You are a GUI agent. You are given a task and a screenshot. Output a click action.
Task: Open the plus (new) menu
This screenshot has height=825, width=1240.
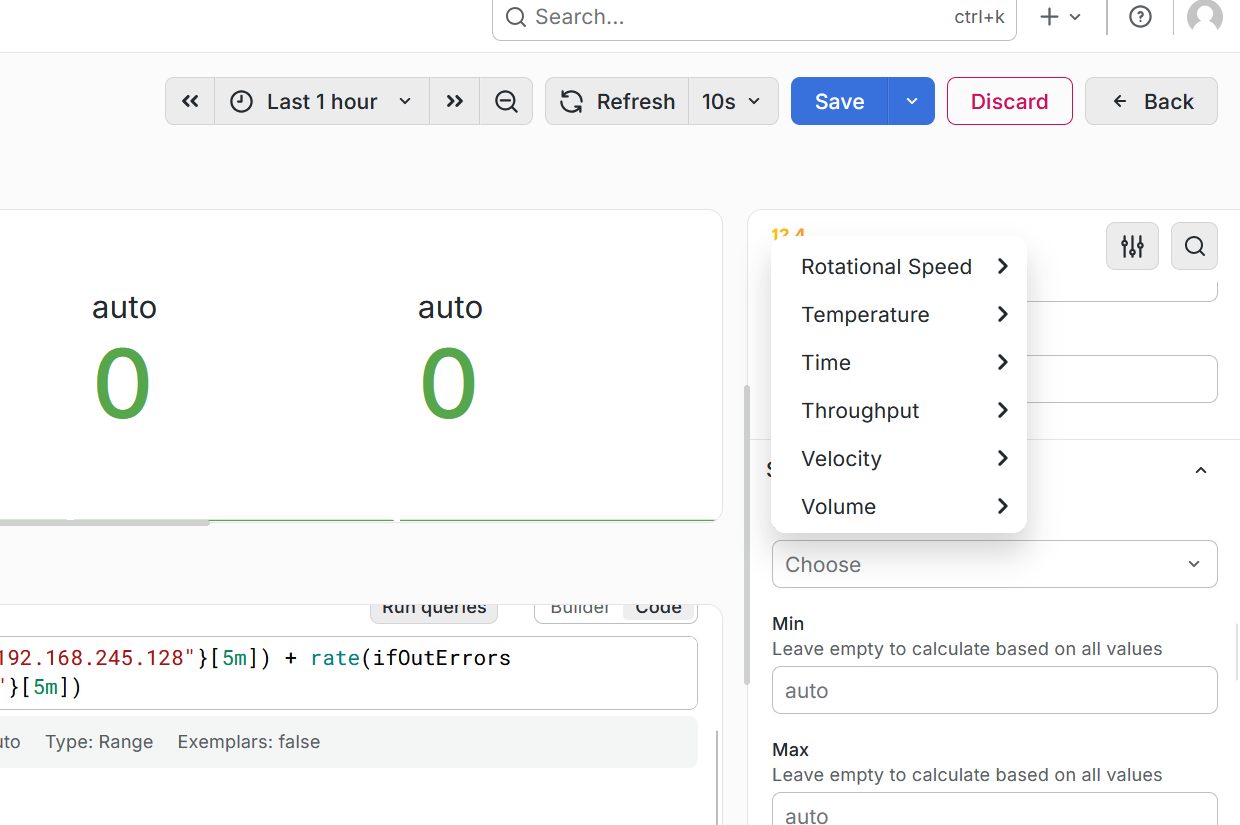click(1061, 17)
